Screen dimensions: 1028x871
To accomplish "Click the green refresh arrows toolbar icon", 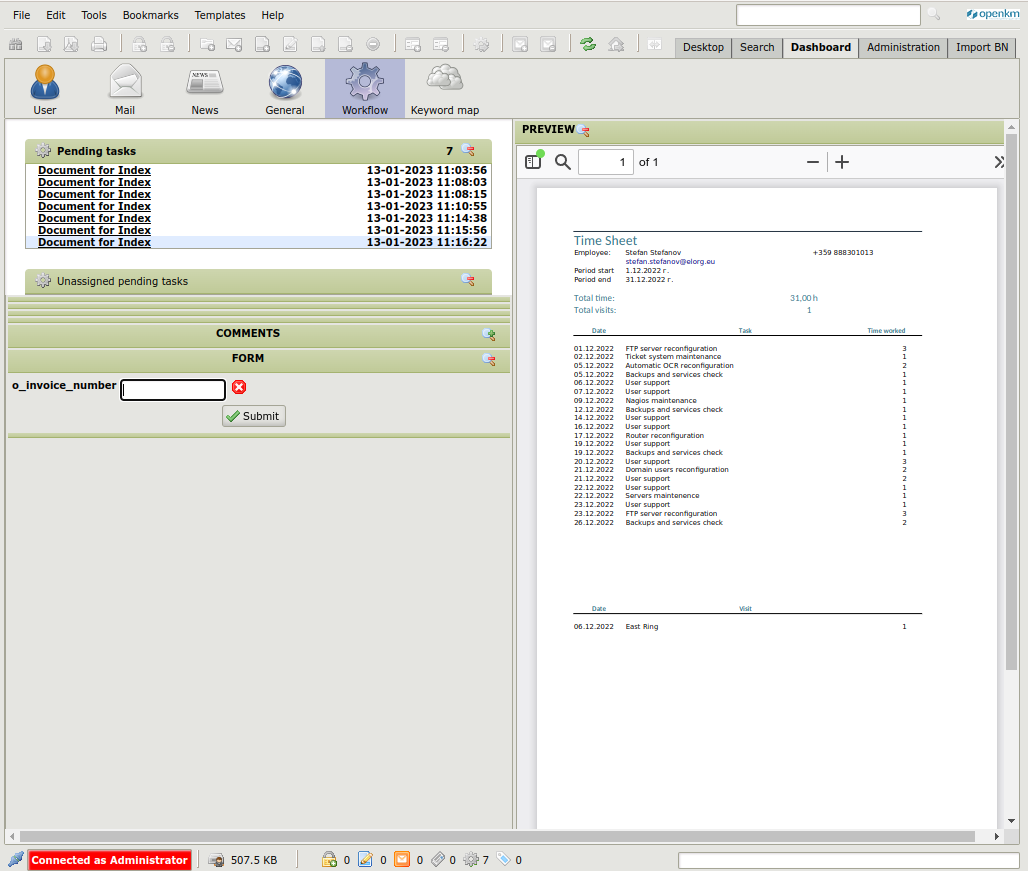I will pos(588,44).
